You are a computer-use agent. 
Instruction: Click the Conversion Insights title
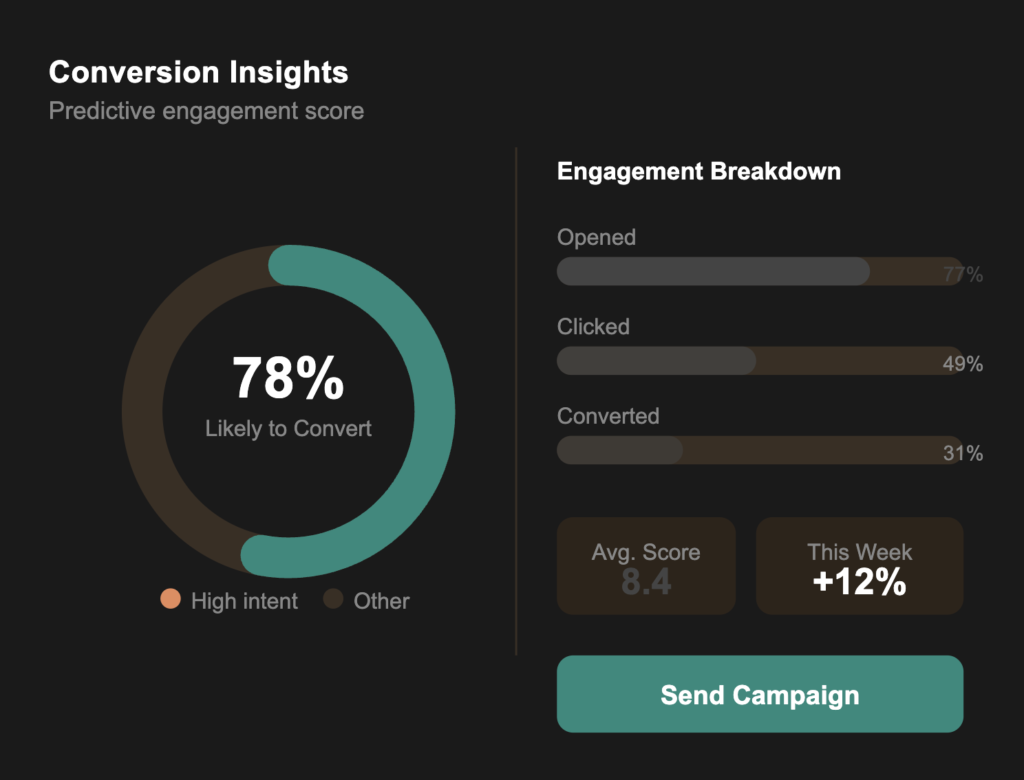click(198, 72)
